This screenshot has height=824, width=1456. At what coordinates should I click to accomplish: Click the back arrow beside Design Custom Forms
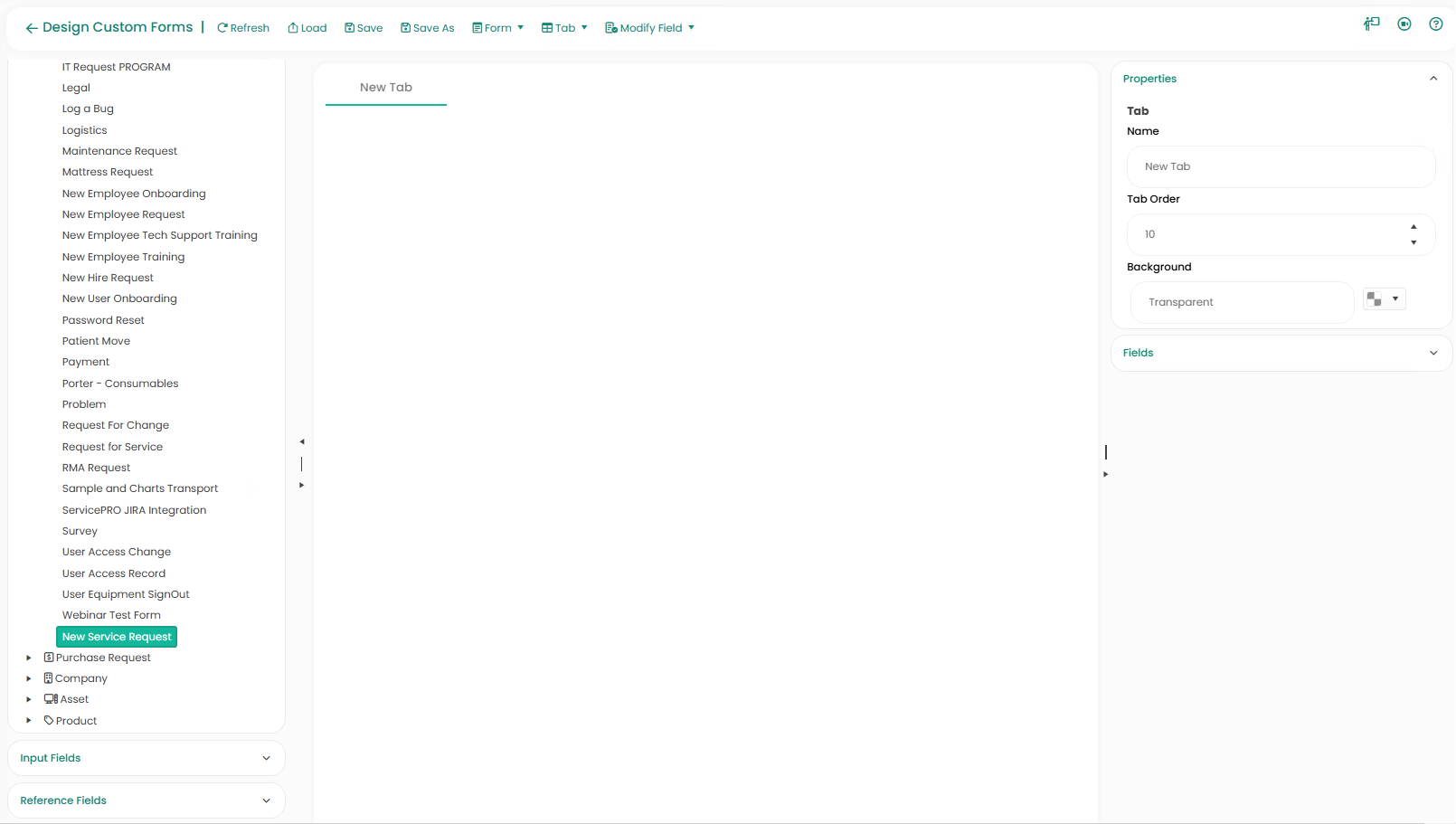point(31,28)
